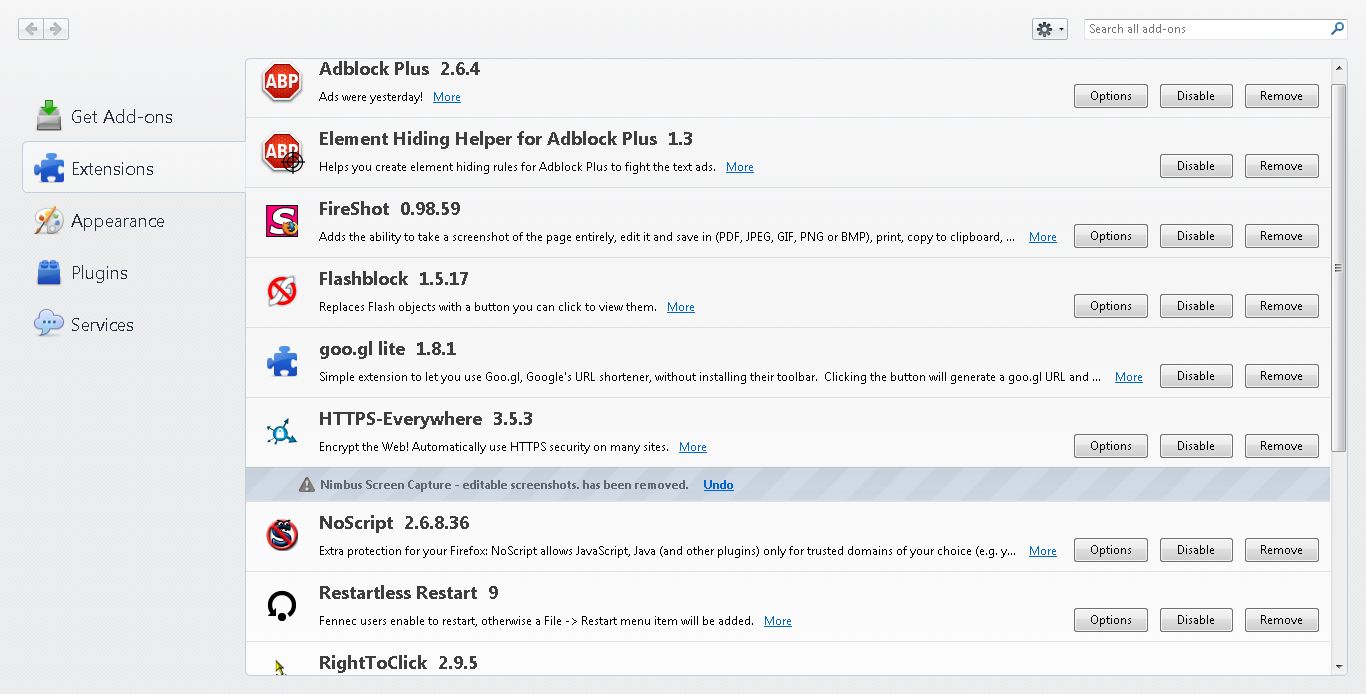The width and height of the screenshot is (1366, 694).
Task: Open the gear tools dropdown
Action: click(x=1050, y=29)
